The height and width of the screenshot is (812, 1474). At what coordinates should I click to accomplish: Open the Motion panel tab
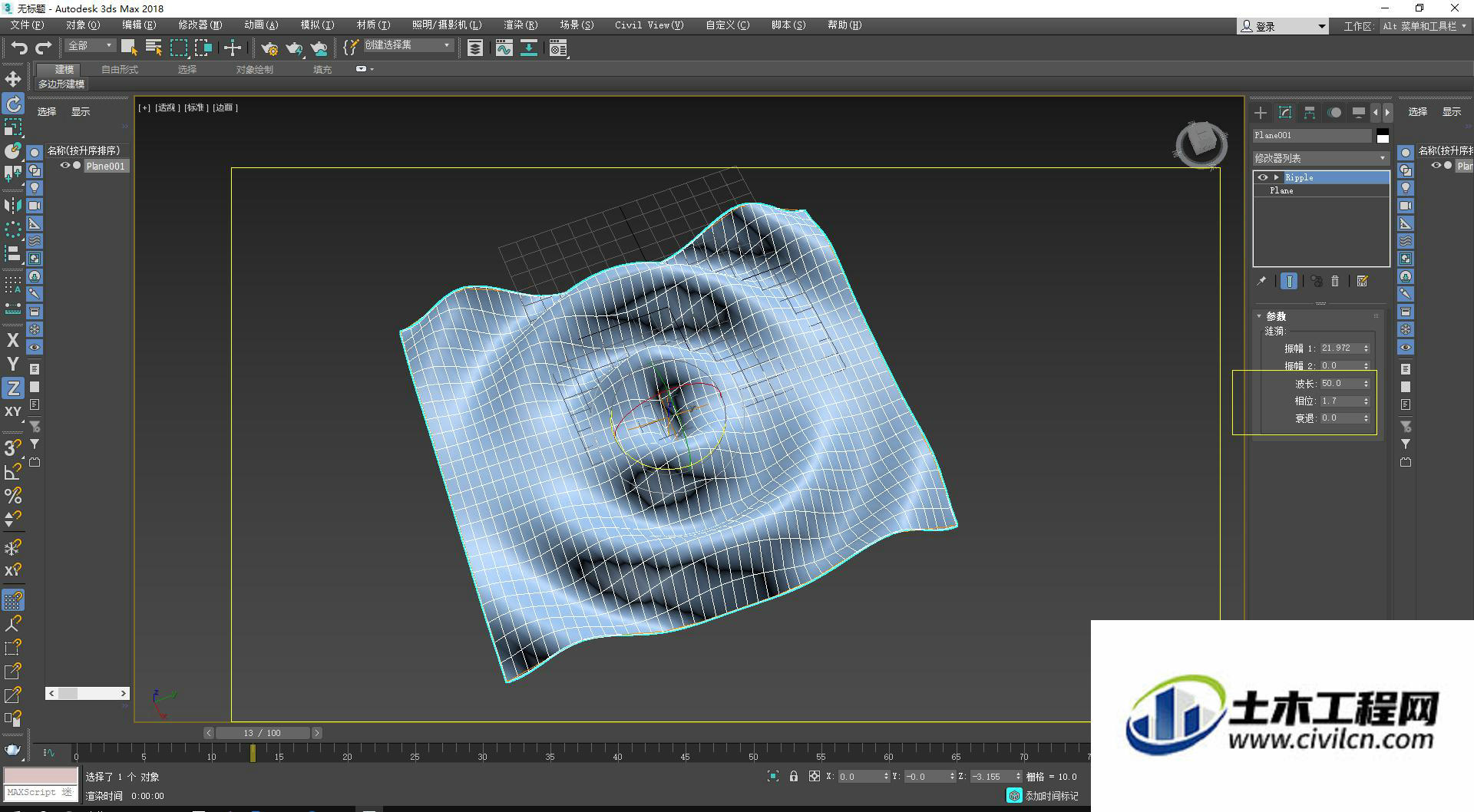(1334, 113)
